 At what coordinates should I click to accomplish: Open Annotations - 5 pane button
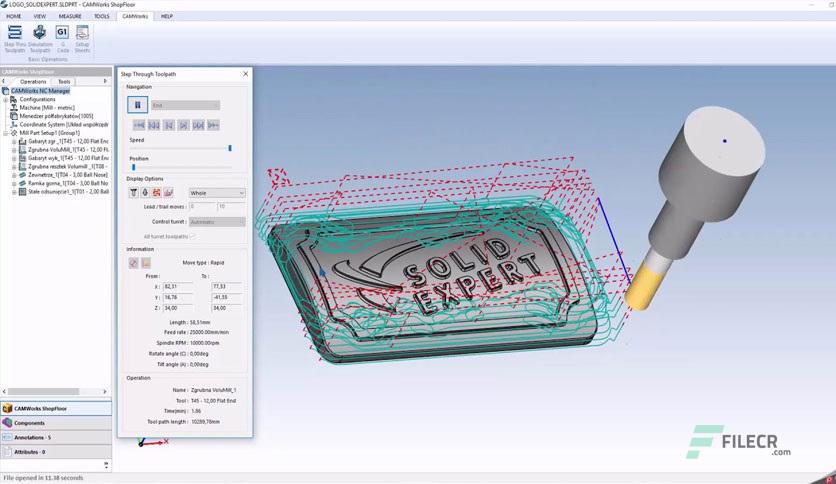click(x=56, y=437)
